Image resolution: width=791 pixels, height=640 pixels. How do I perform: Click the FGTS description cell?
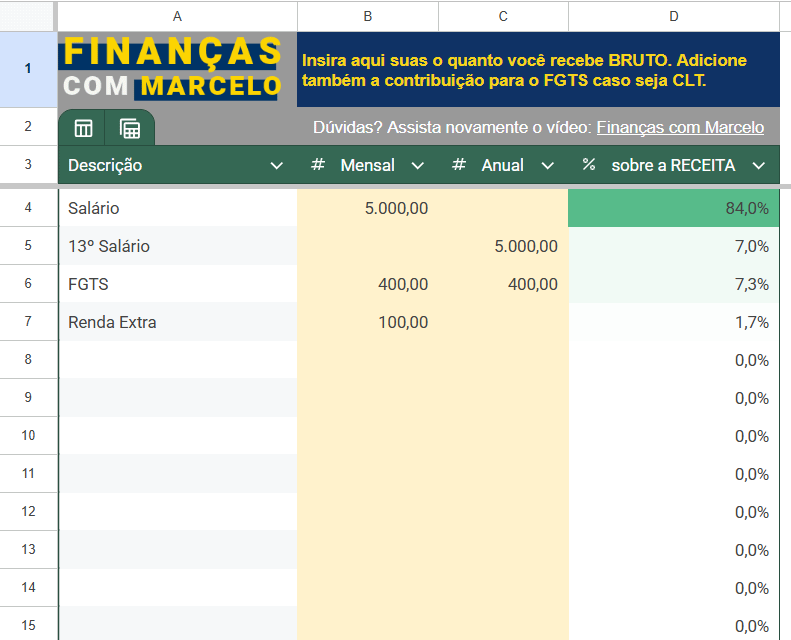[178, 284]
